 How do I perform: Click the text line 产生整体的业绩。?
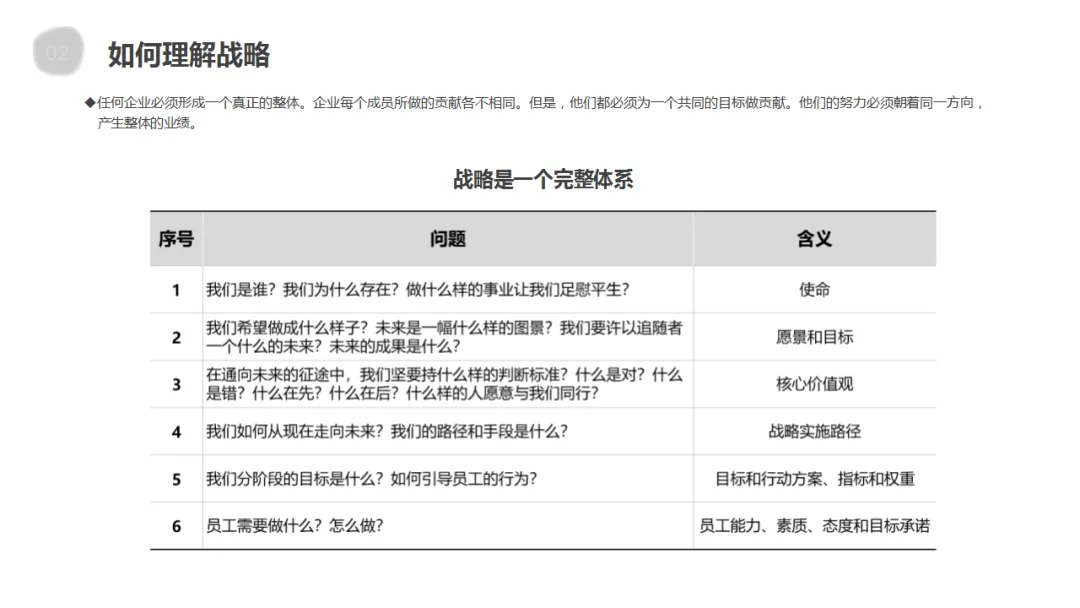(147, 123)
